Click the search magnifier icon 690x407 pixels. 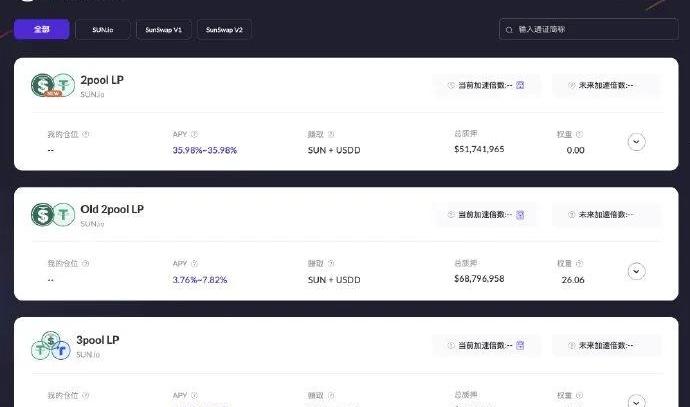tap(510, 30)
